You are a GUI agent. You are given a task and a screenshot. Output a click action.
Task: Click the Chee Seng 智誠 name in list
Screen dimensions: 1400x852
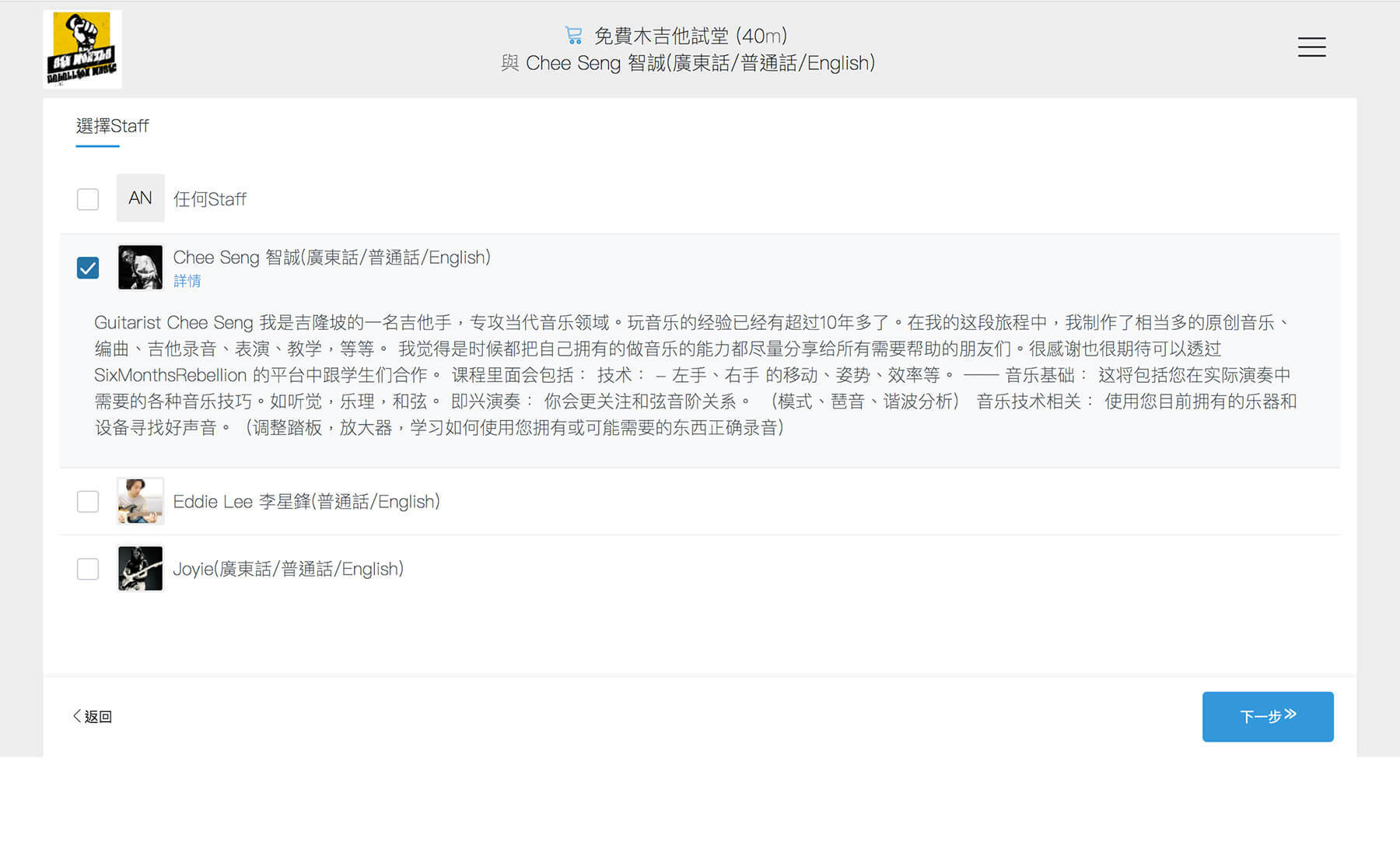coord(331,258)
